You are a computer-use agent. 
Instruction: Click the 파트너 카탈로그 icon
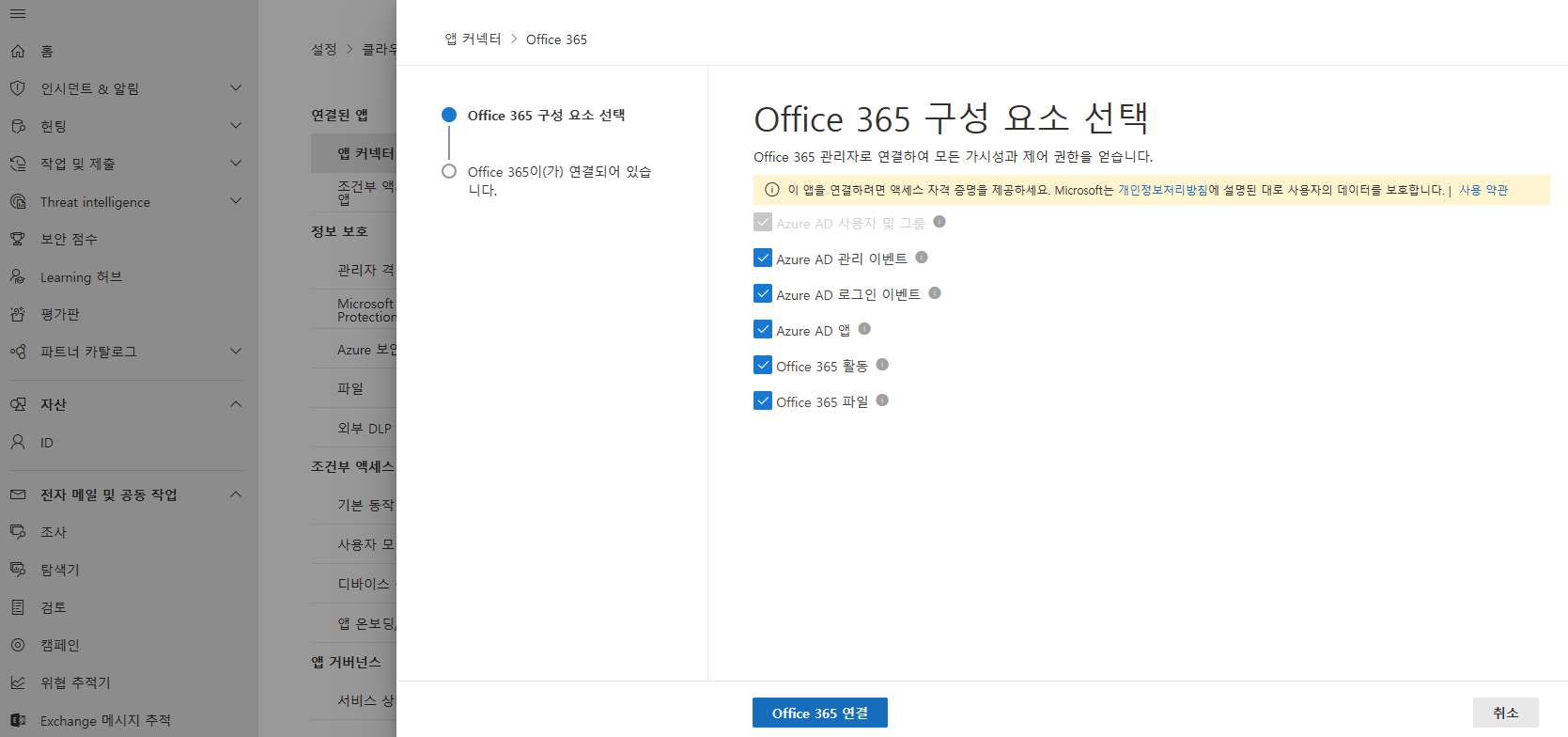tap(18, 352)
